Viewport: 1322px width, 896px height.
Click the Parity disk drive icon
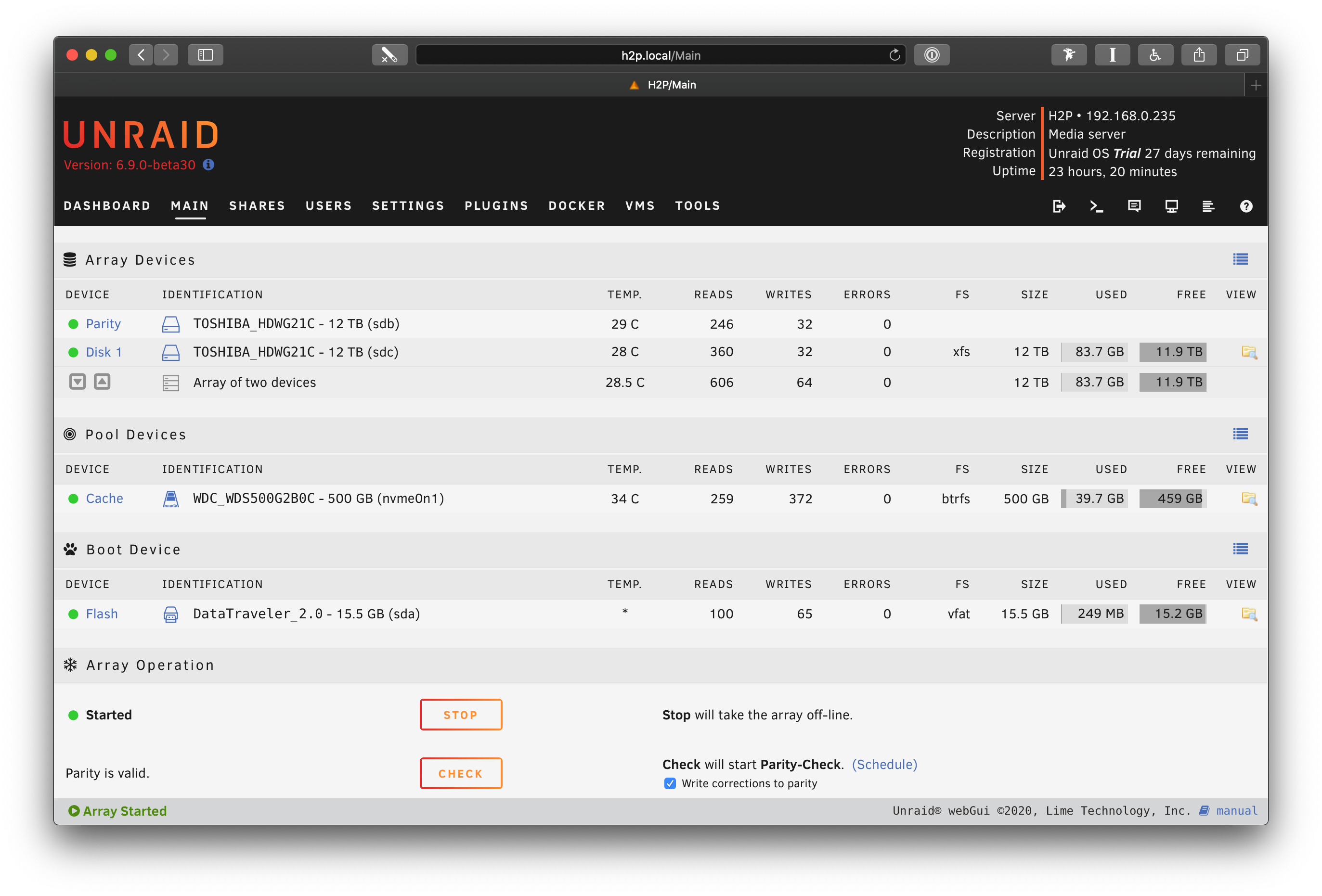click(170, 324)
